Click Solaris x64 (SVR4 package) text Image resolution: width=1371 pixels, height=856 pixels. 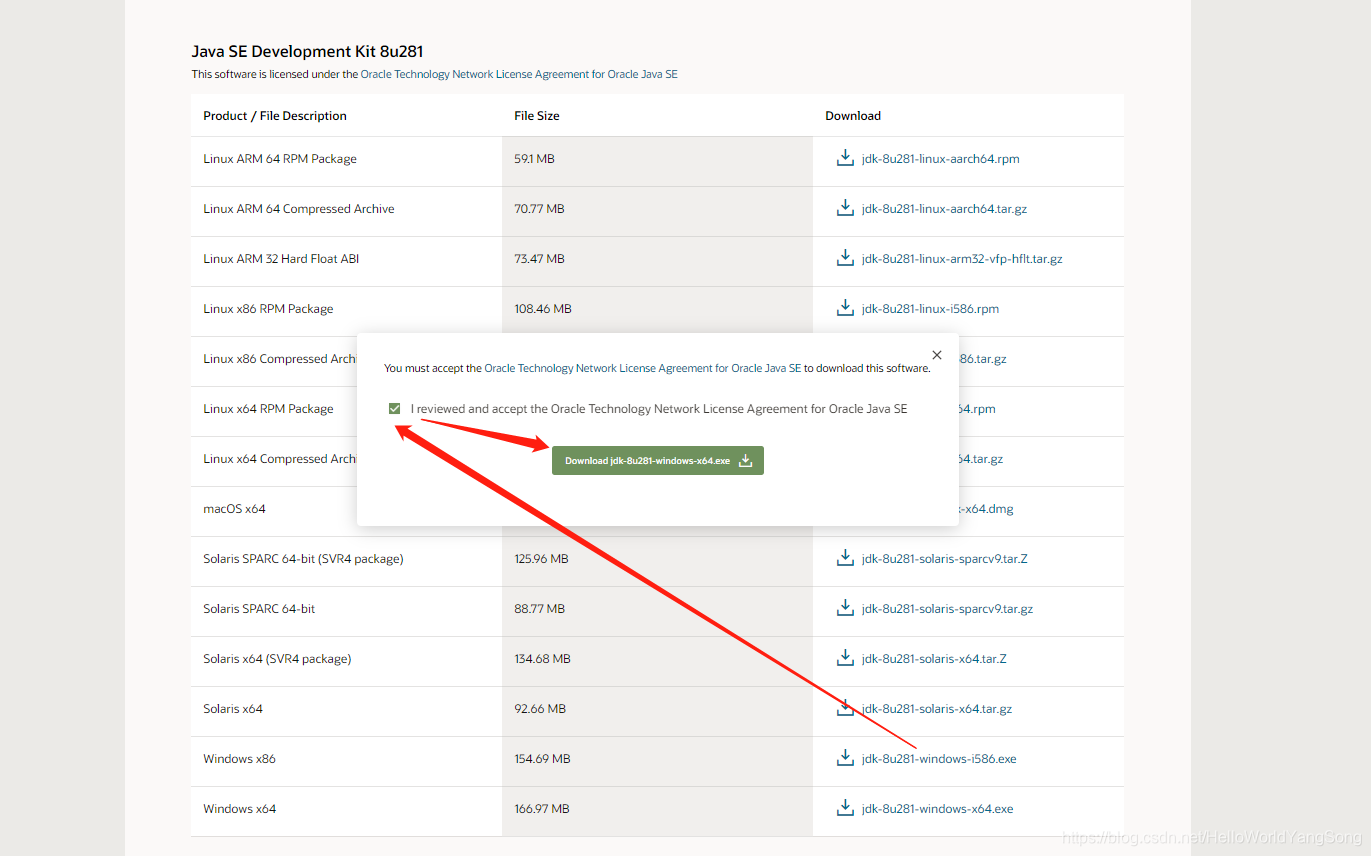(277, 659)
